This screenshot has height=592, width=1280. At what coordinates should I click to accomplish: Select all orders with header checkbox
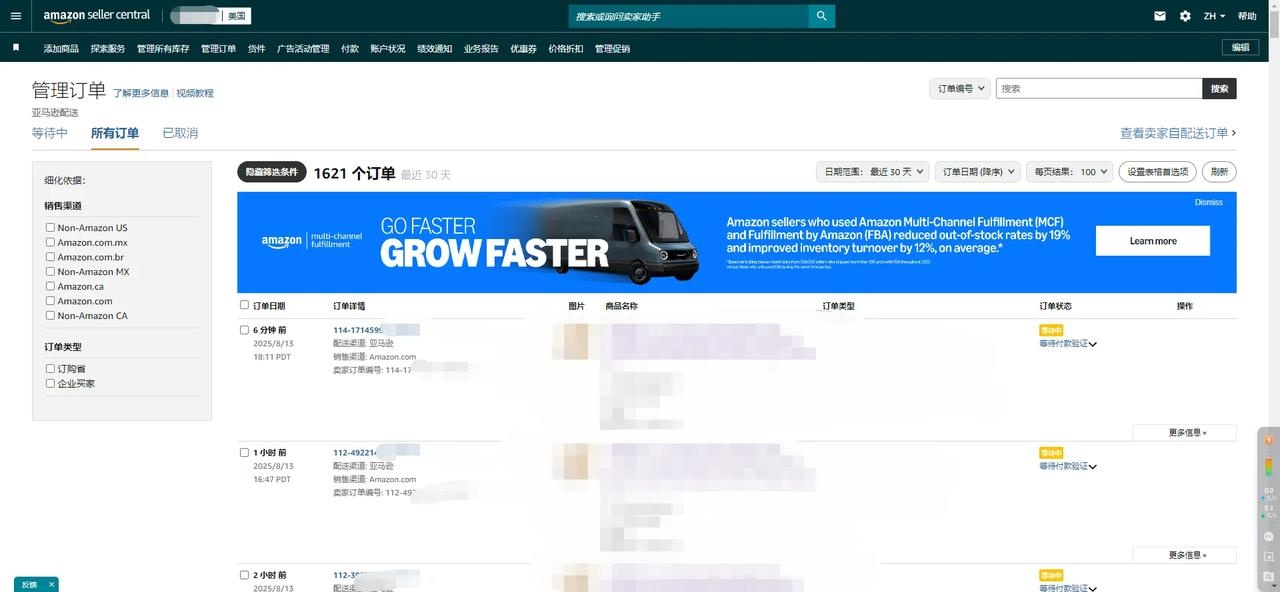click(244, 305)
